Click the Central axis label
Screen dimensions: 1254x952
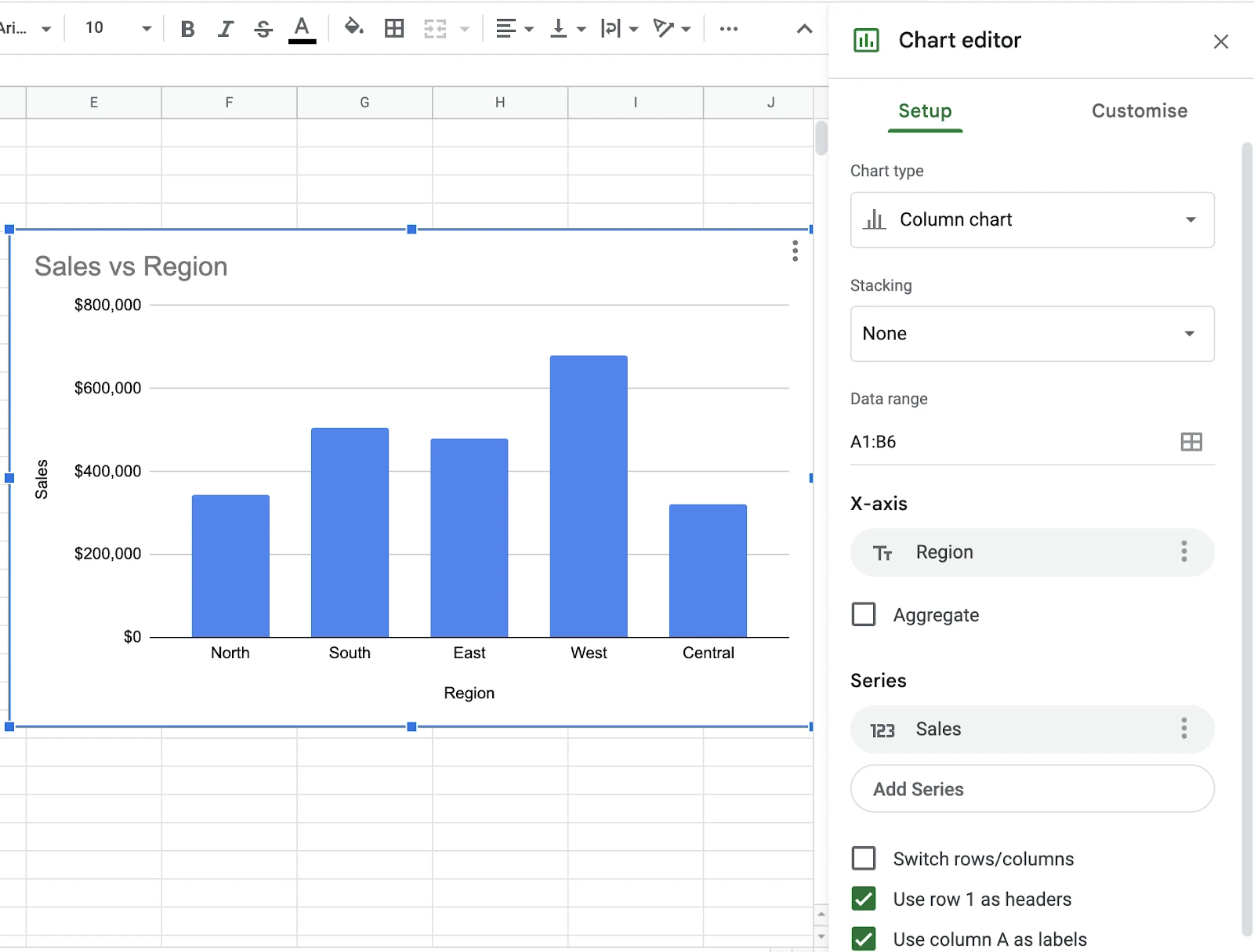pos(709,653)
